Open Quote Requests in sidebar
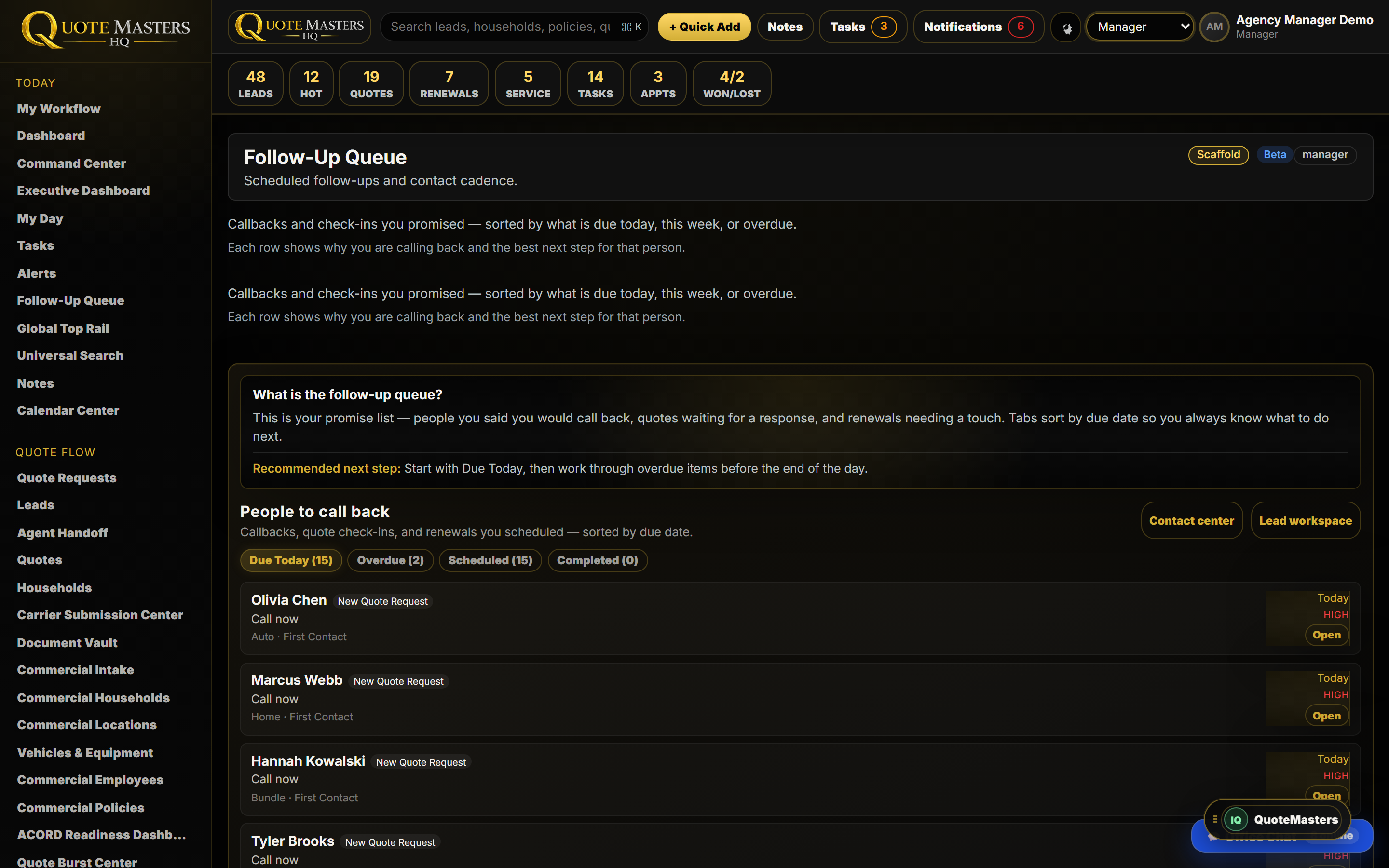Screen dimensions: 1389x868 pos(67,478)
